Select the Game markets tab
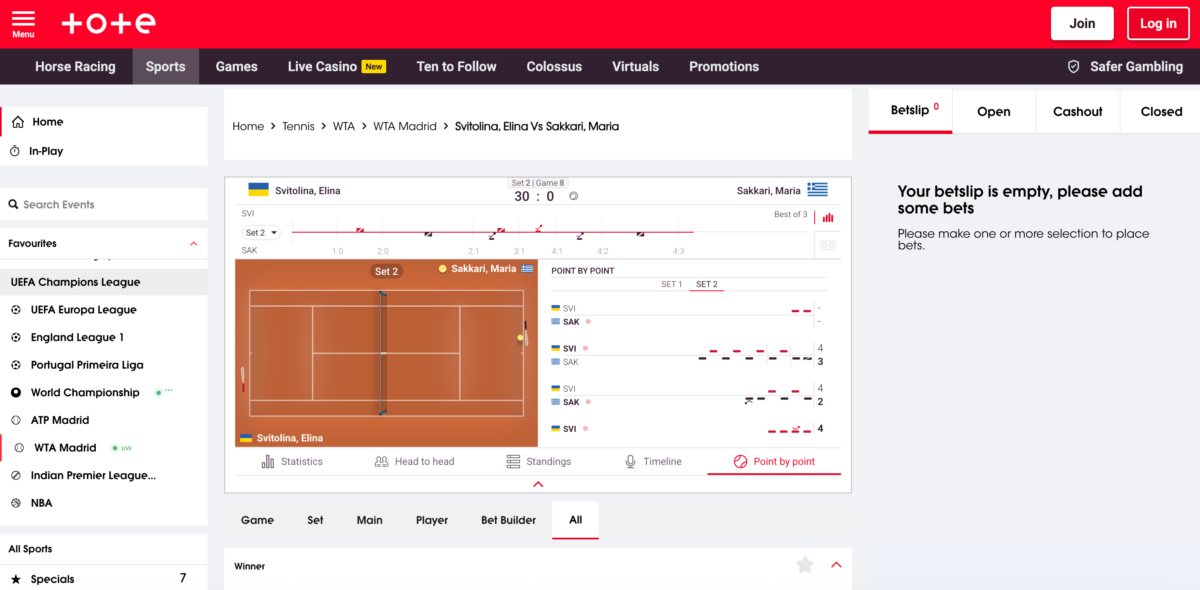The width and height of the screenshot is (1200, 590). (257, 520)
